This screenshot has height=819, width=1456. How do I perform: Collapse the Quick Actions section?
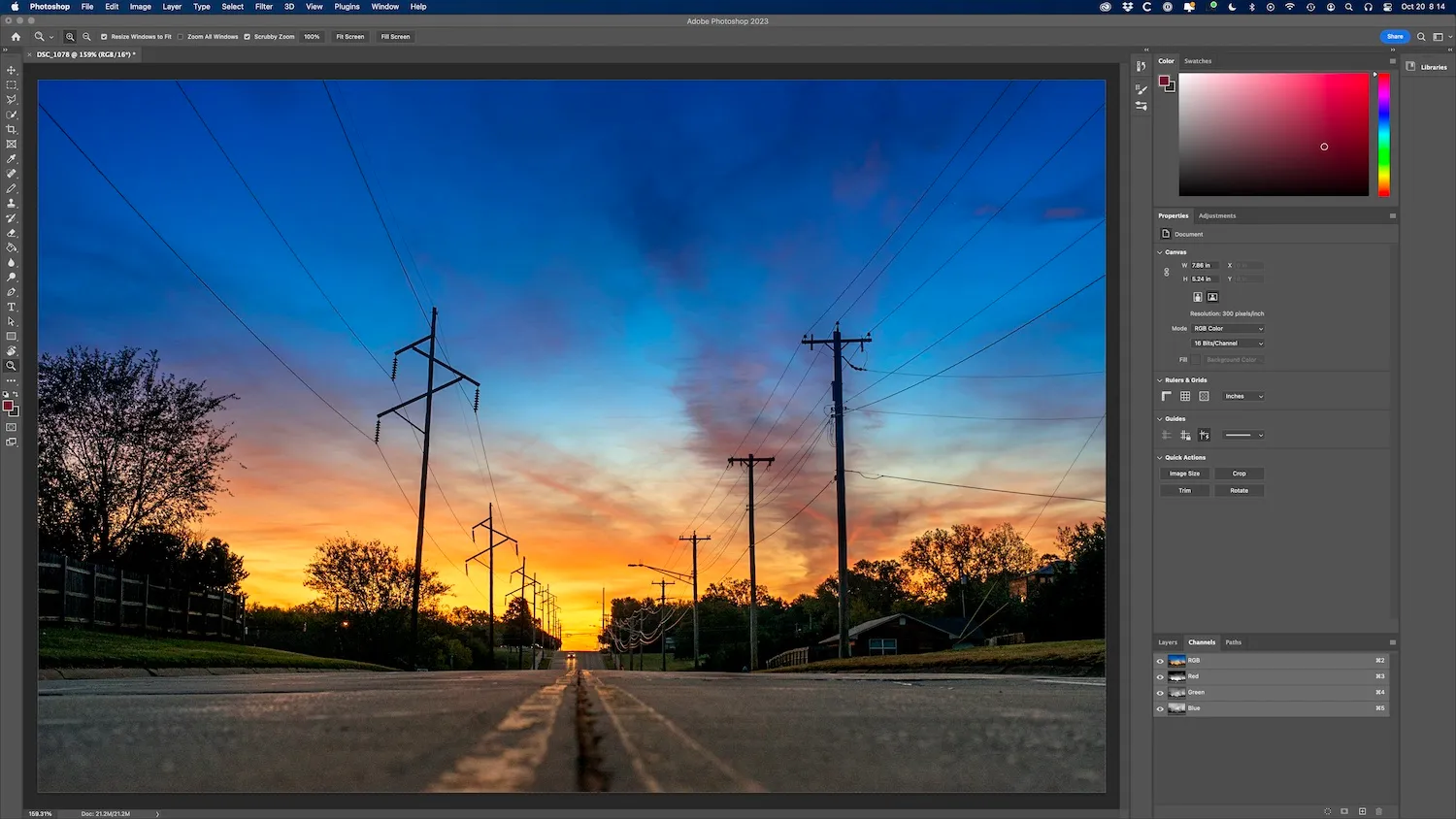pyautogui.click(x=1160, y=458)
